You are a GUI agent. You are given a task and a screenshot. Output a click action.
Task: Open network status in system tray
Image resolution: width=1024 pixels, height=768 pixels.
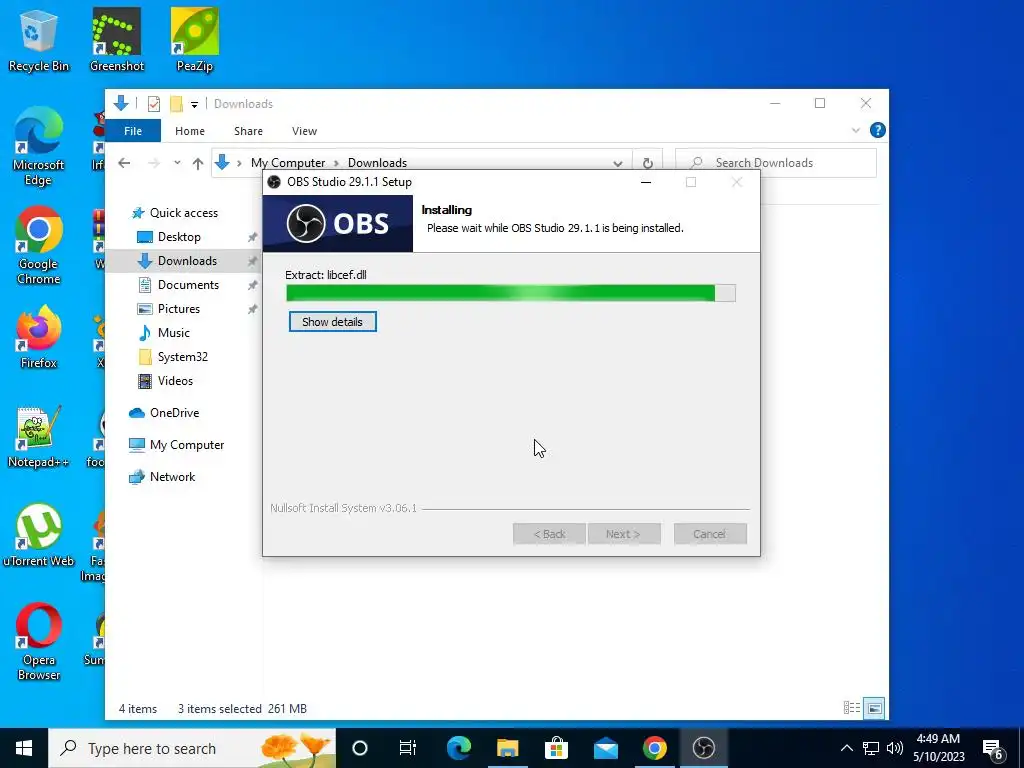(871, 748)
